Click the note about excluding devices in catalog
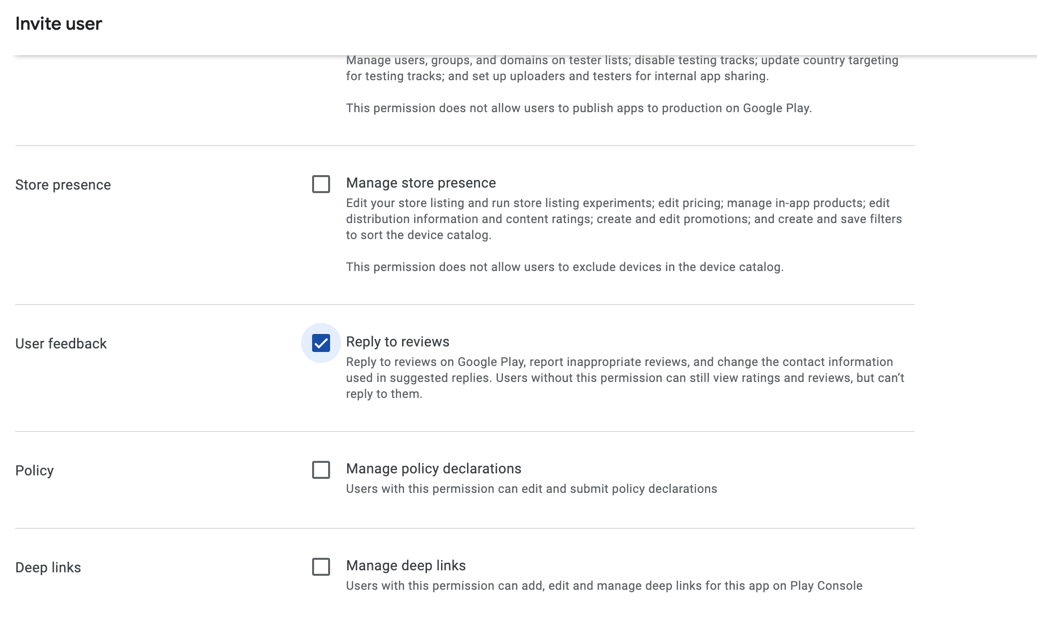Screen dimensions: 1037x627 coord(564,267)
